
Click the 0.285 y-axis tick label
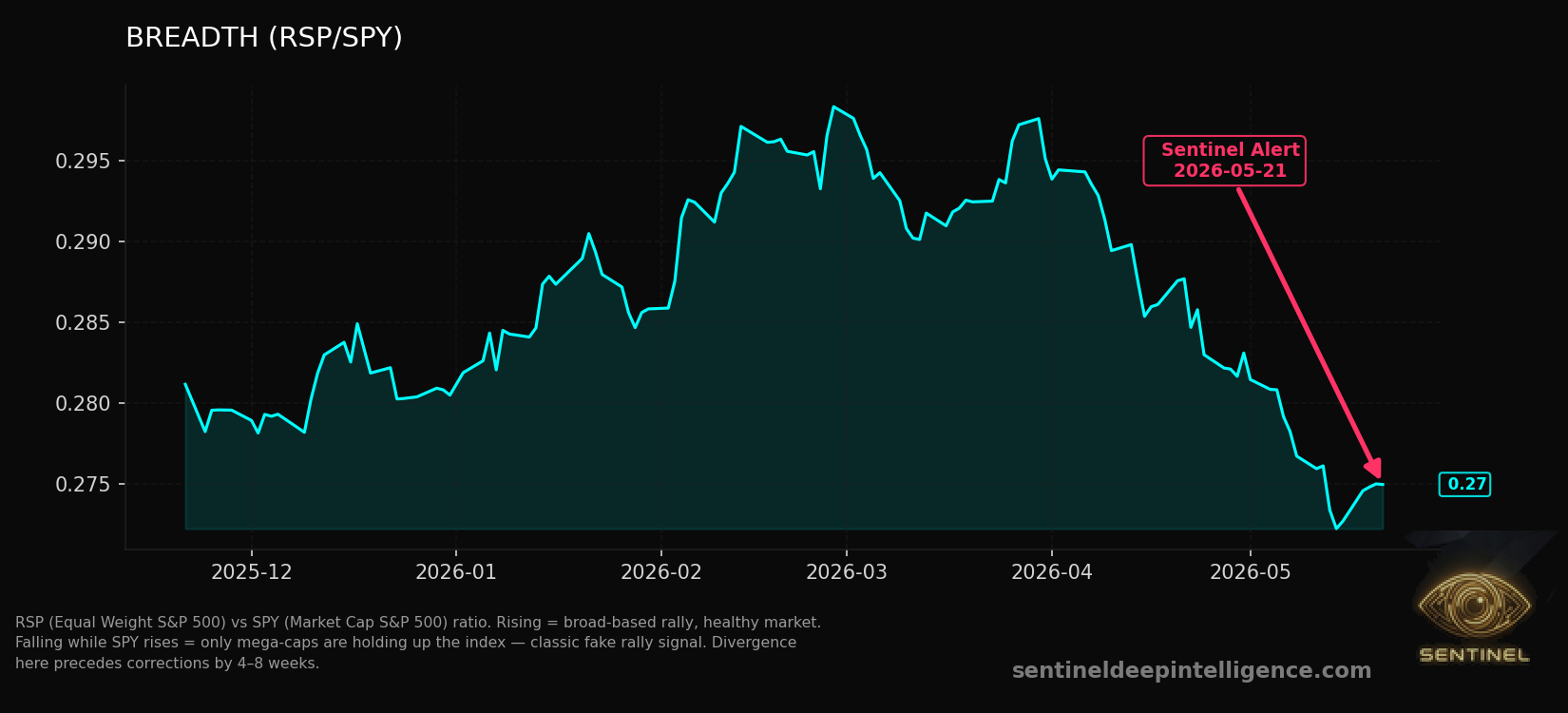click(x=84, y=323)
